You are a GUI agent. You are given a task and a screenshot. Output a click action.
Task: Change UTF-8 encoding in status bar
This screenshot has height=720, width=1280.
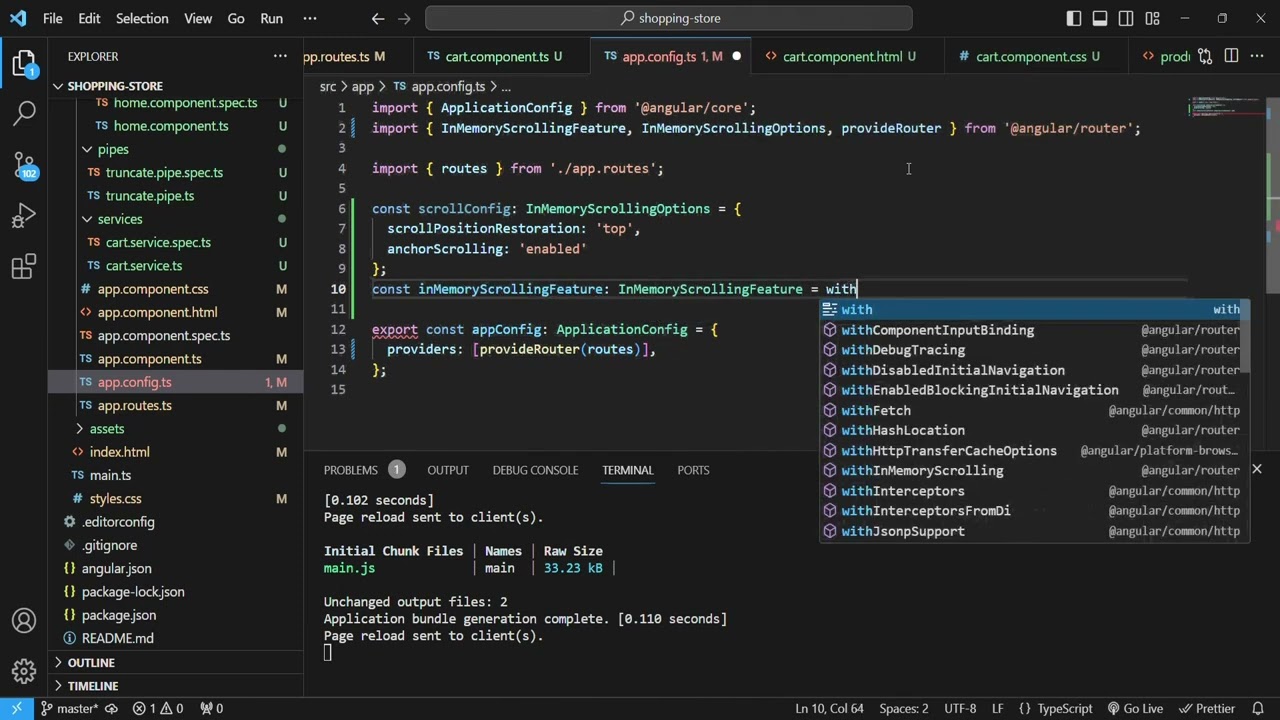coord(960,708)
